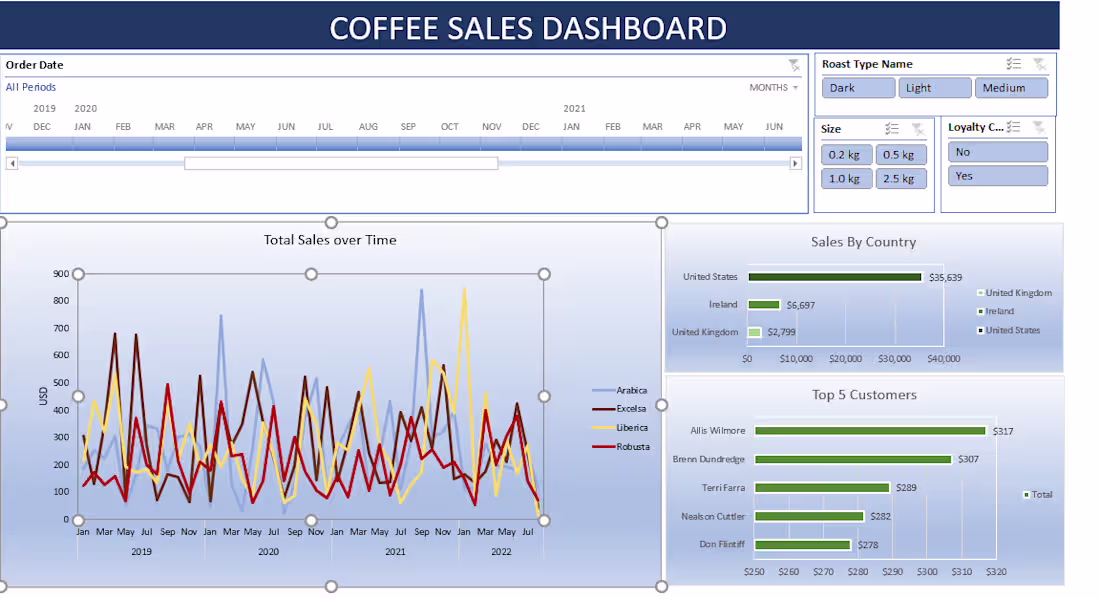Click the 1.0 kg size button

(846, 178)
